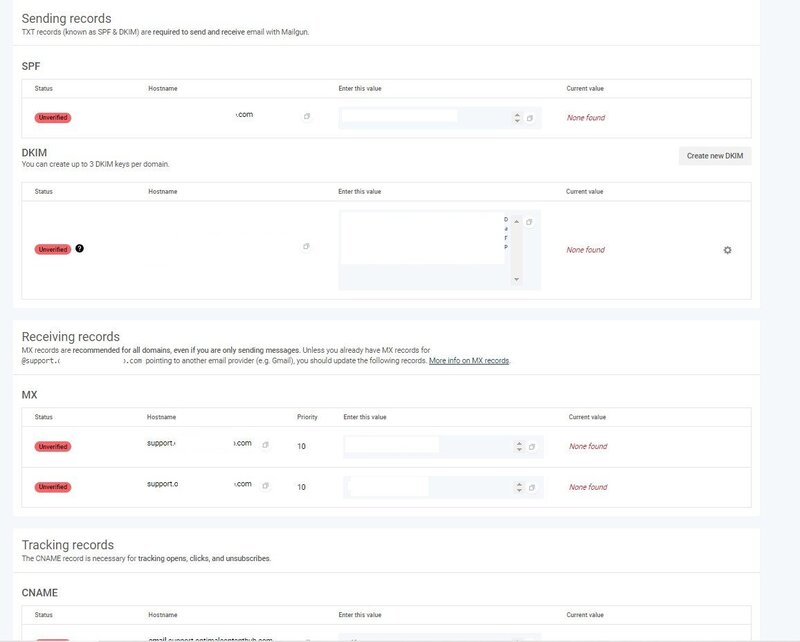The image size is (800, 642).
Task: Copy the DKIM value with the copy icon
Action: point(529,222)
